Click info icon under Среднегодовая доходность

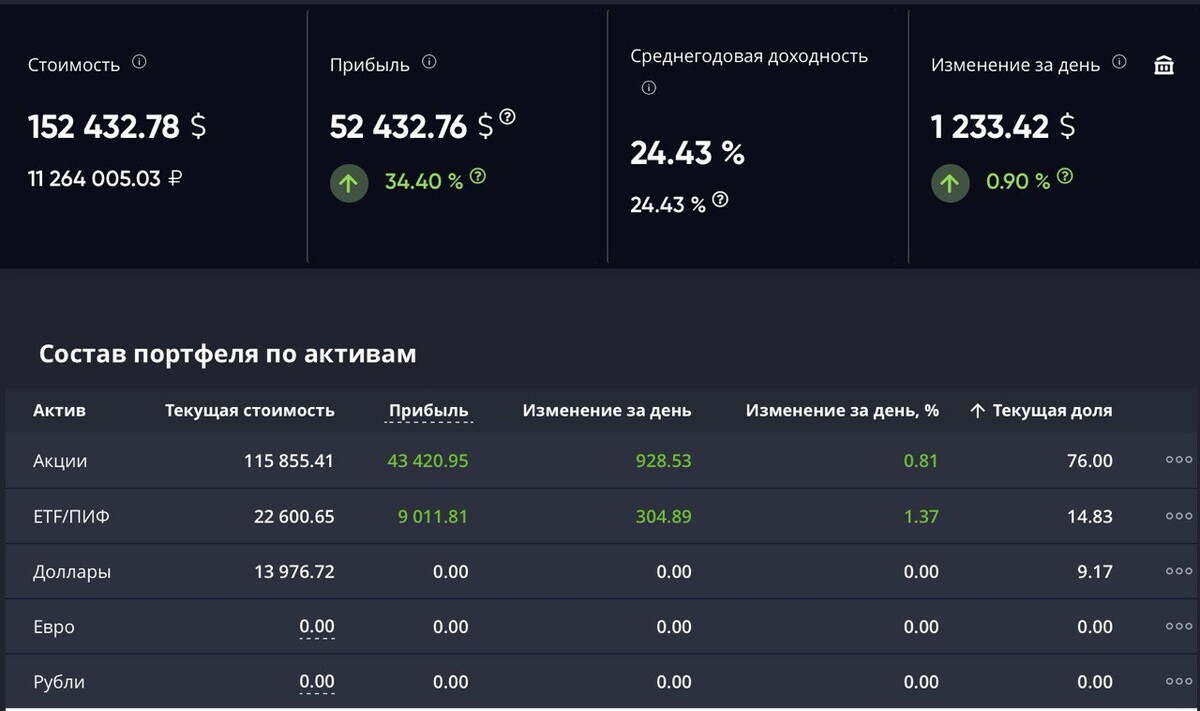pyautogui.click(x=648, y=88)
